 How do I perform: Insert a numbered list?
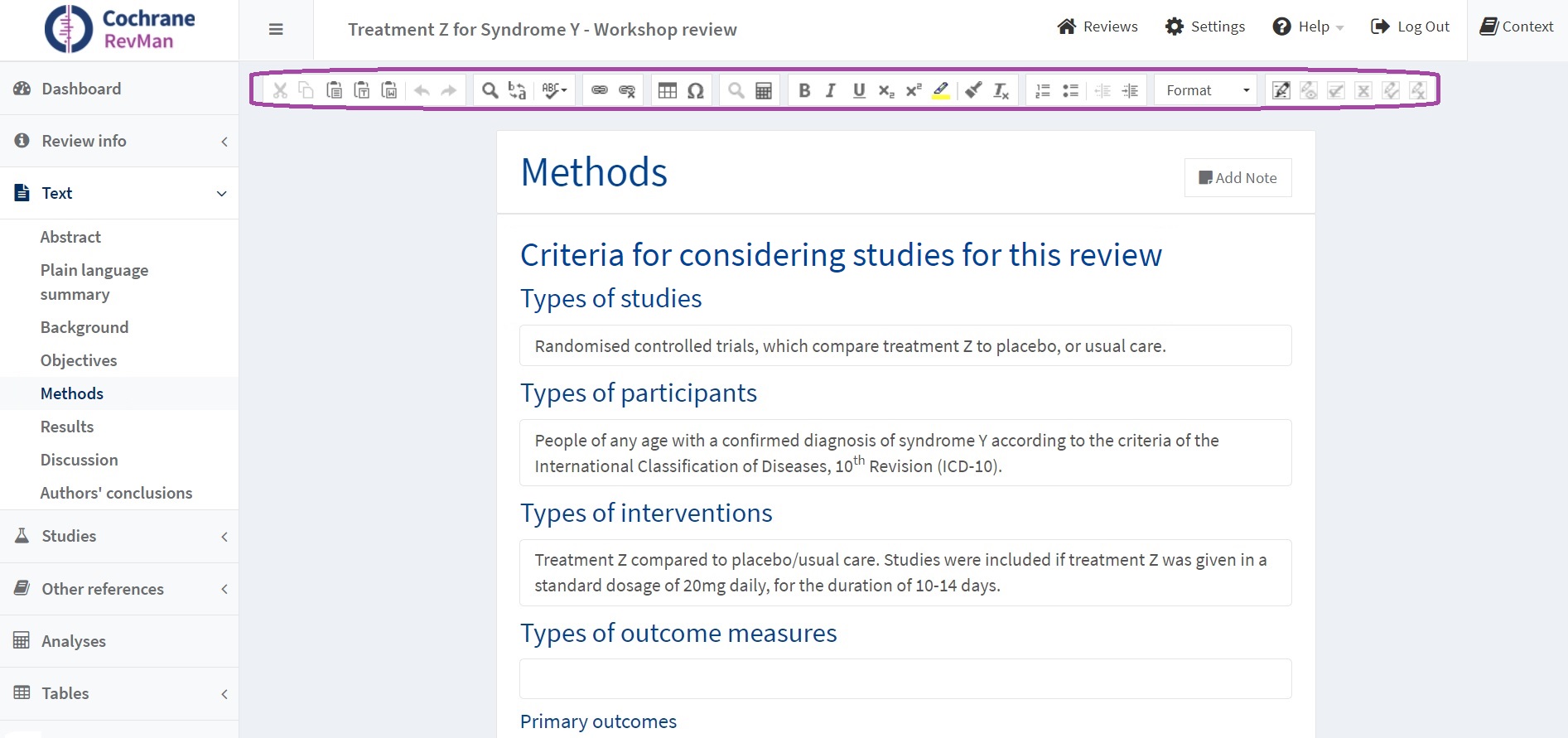pos(1043,90)
